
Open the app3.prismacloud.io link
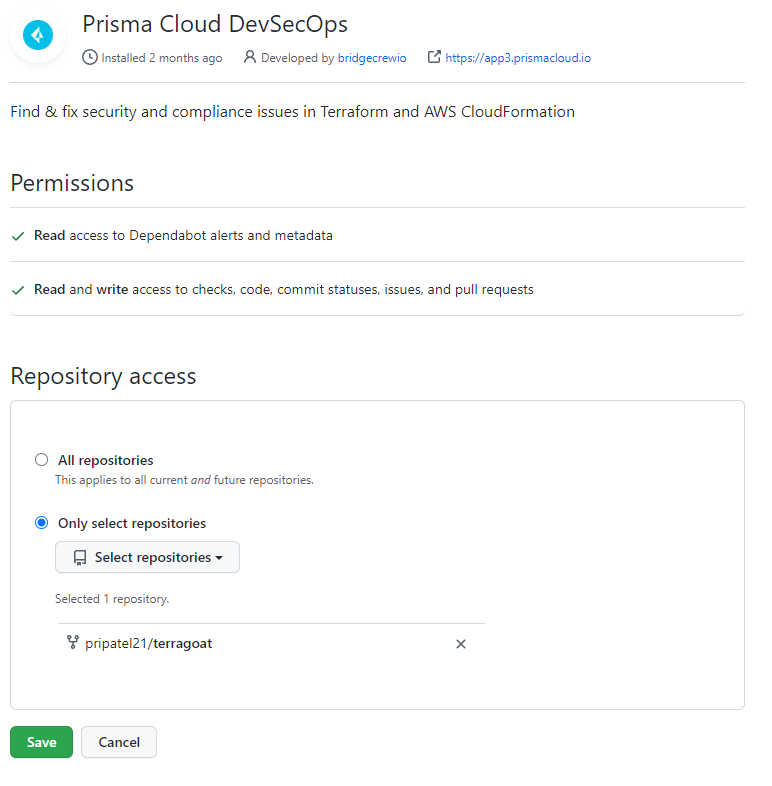point(518,58)
